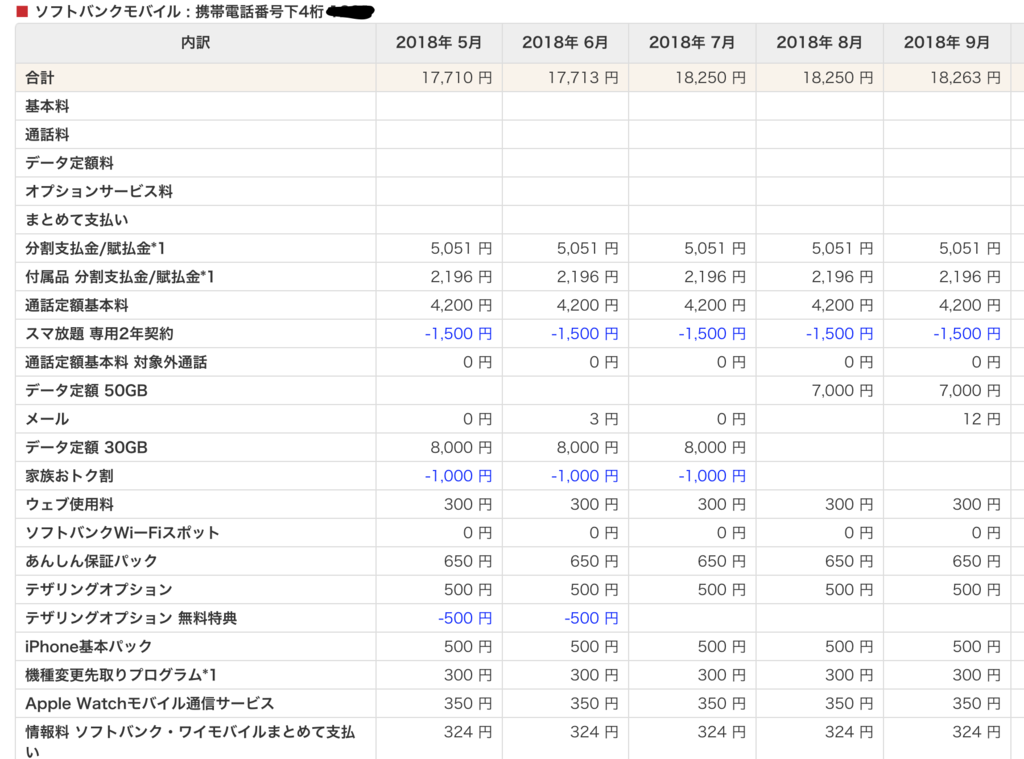Image resolution: width=1024 pixels, height=759 pixels.
Task: Click the オプションサービス料 row label
Action: click(x=99, y=191)
